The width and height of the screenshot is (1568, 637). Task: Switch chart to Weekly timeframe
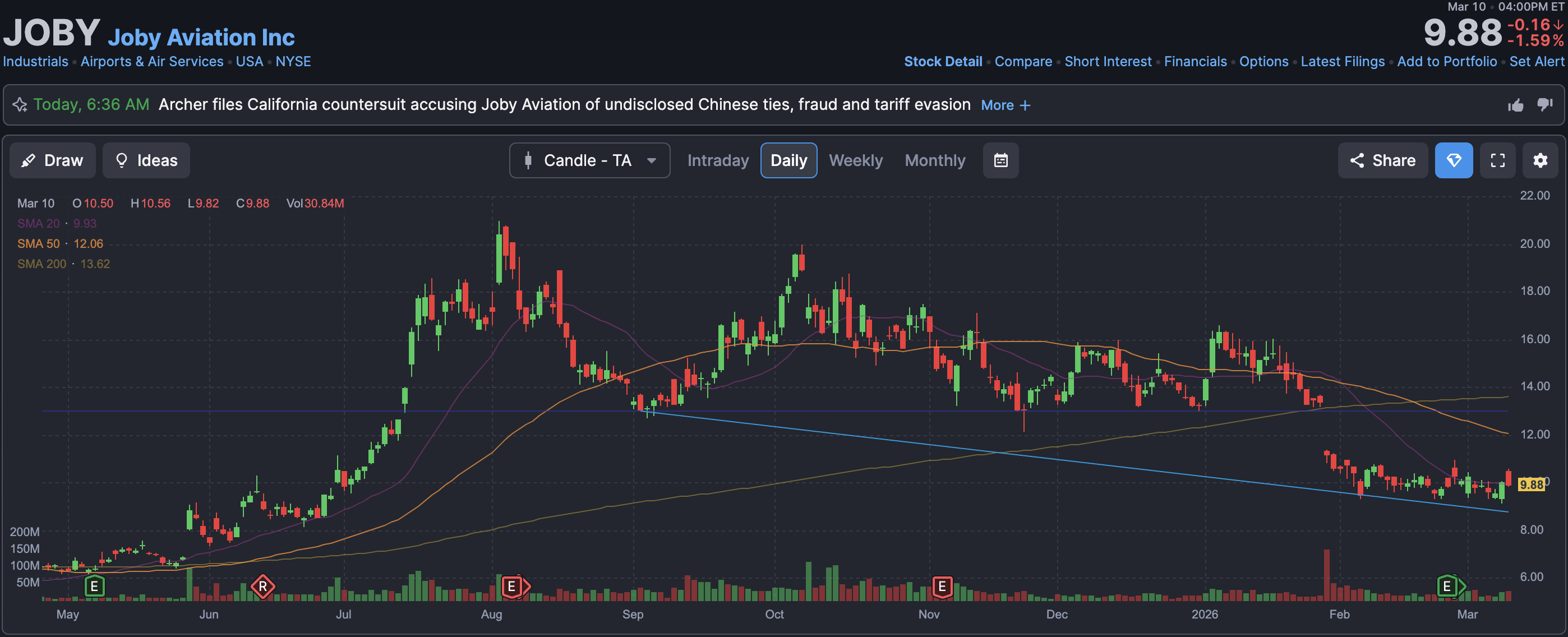(855, 160)
